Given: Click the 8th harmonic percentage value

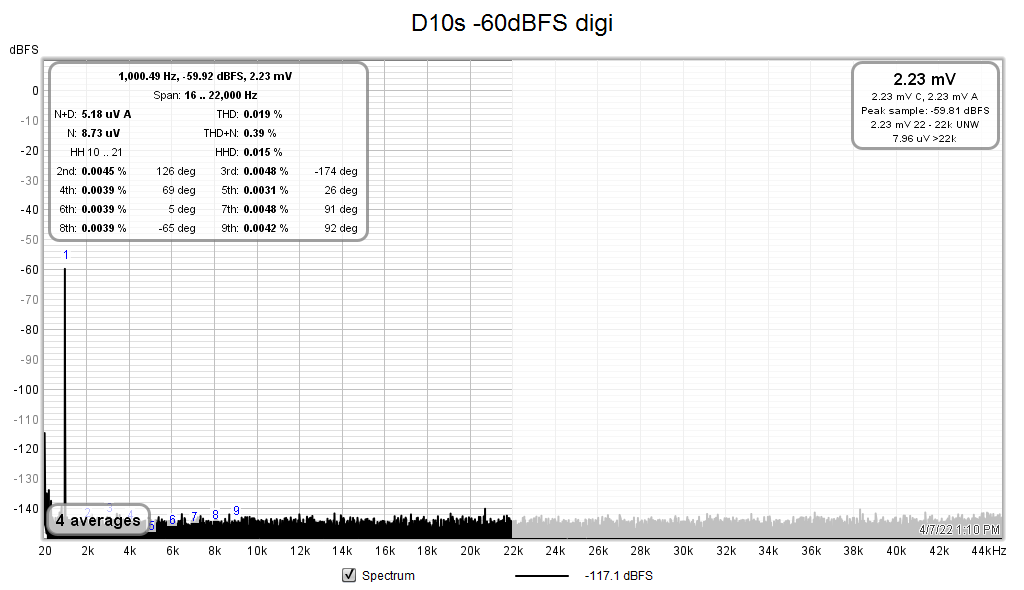Looking at the screenshot, I should pos(104,228).
